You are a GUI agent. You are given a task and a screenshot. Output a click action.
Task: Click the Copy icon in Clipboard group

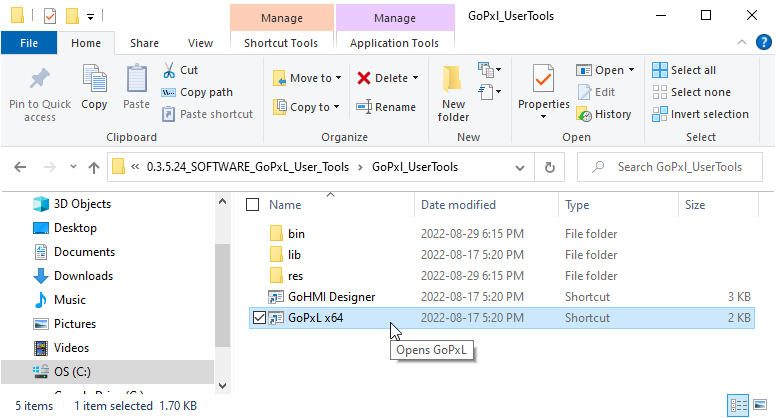coord(94,80)
